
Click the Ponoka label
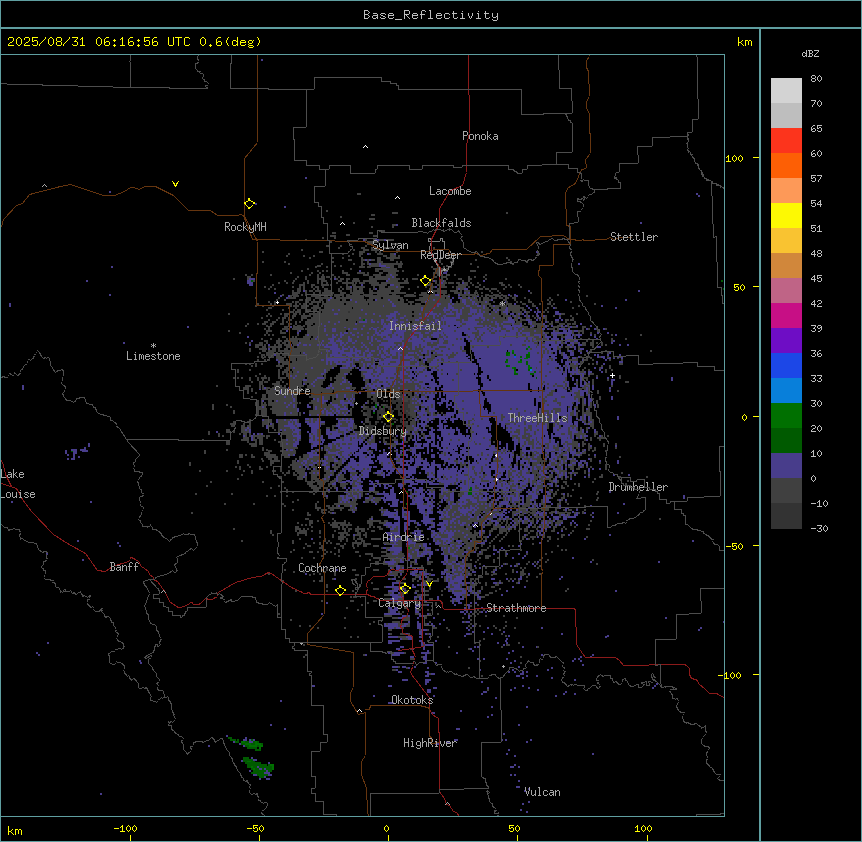[480, 136]
